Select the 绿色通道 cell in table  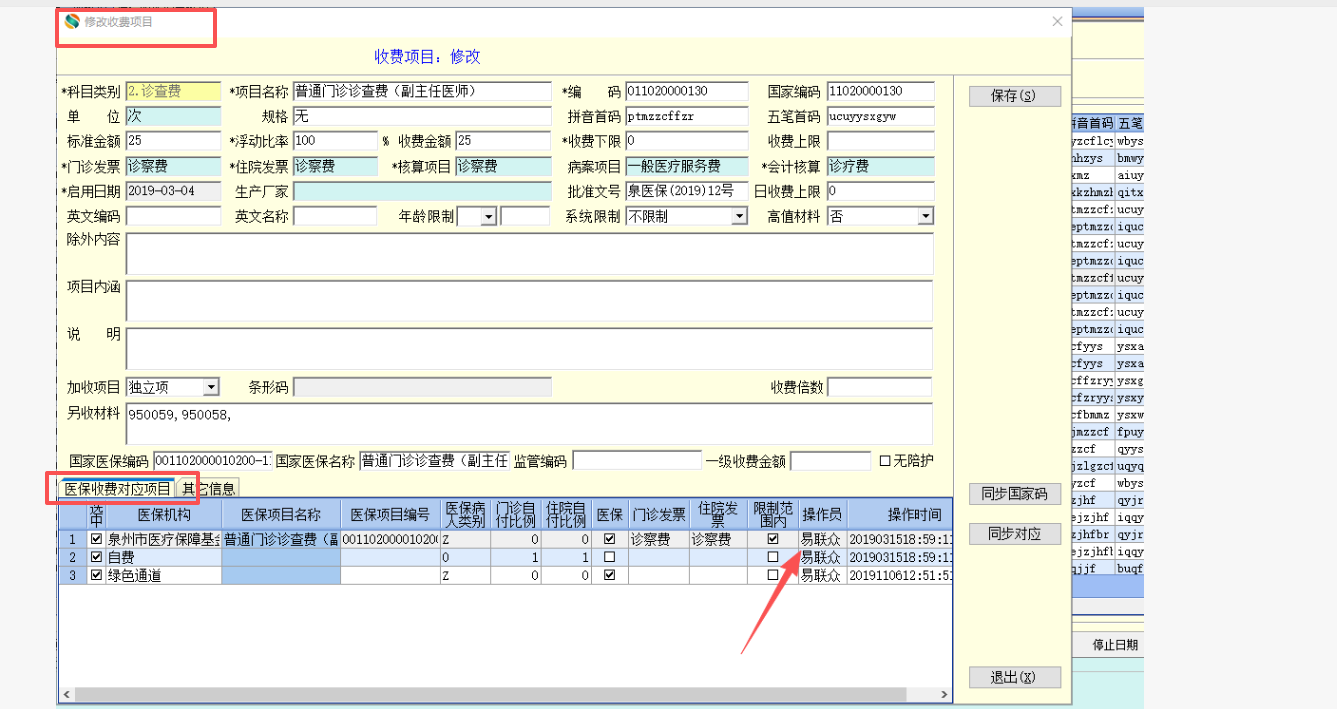point(164,575)
